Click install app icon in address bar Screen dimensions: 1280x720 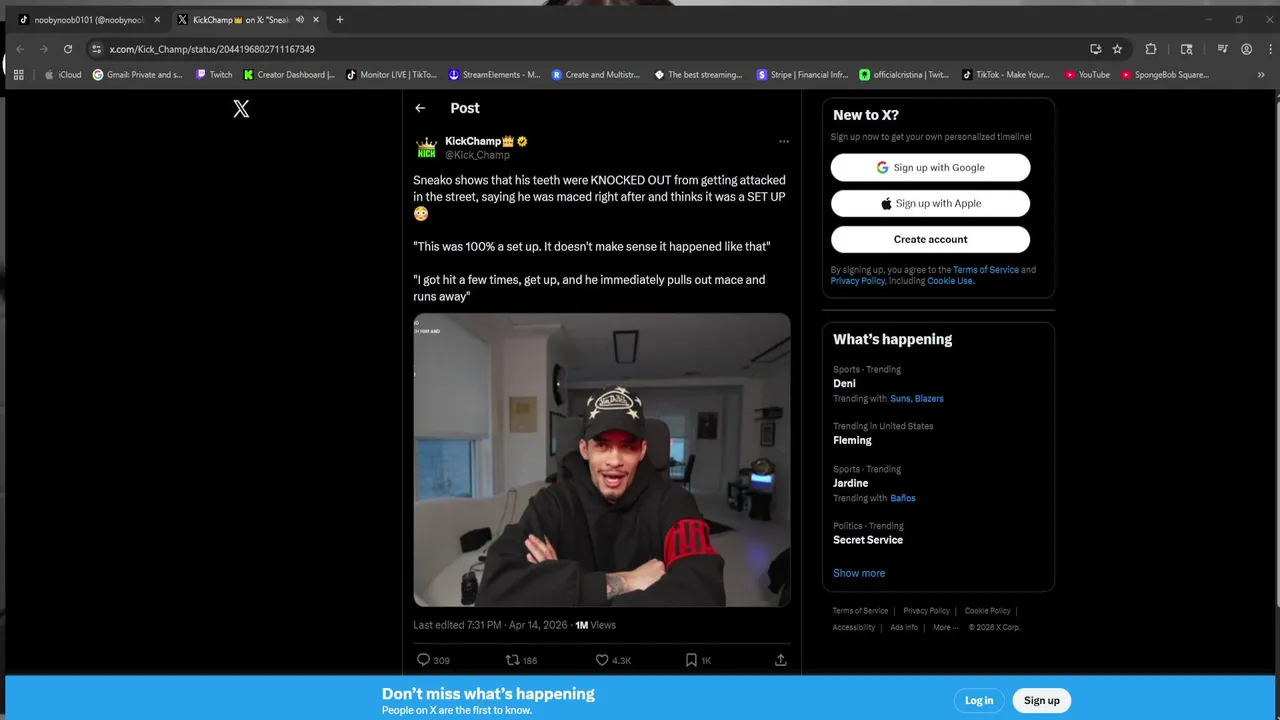(1096, 49)
